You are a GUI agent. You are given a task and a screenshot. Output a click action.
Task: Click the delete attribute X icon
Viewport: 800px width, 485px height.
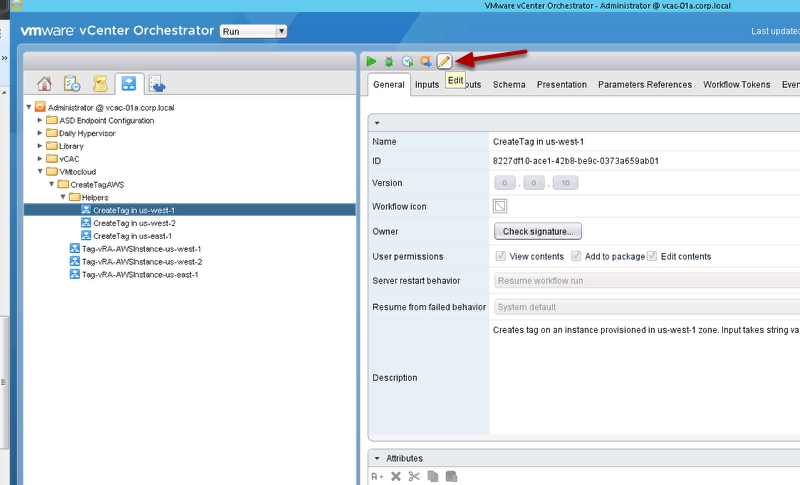[x=395, y=476]
